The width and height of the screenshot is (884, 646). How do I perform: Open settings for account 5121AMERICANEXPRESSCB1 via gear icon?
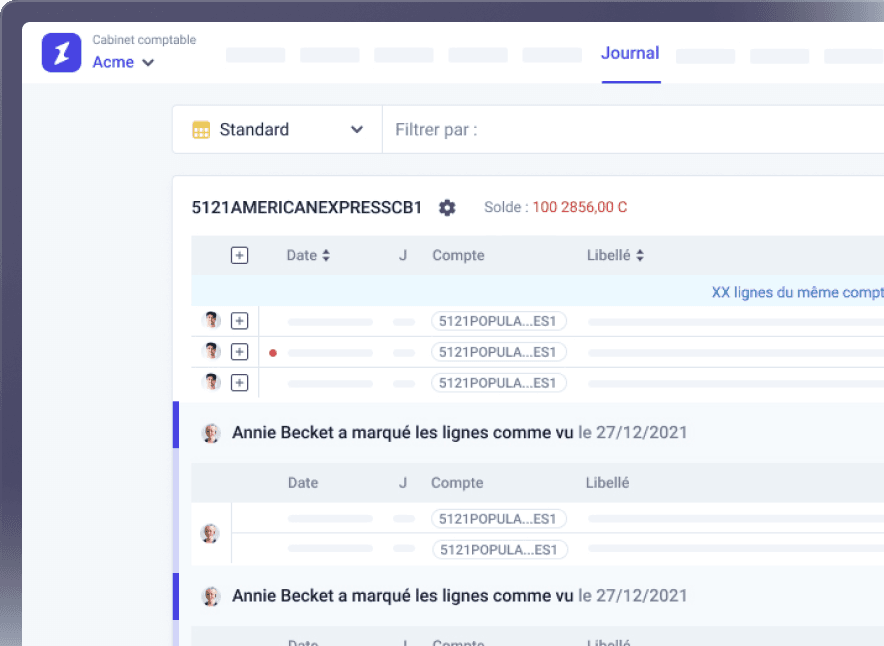click(447, 207)
